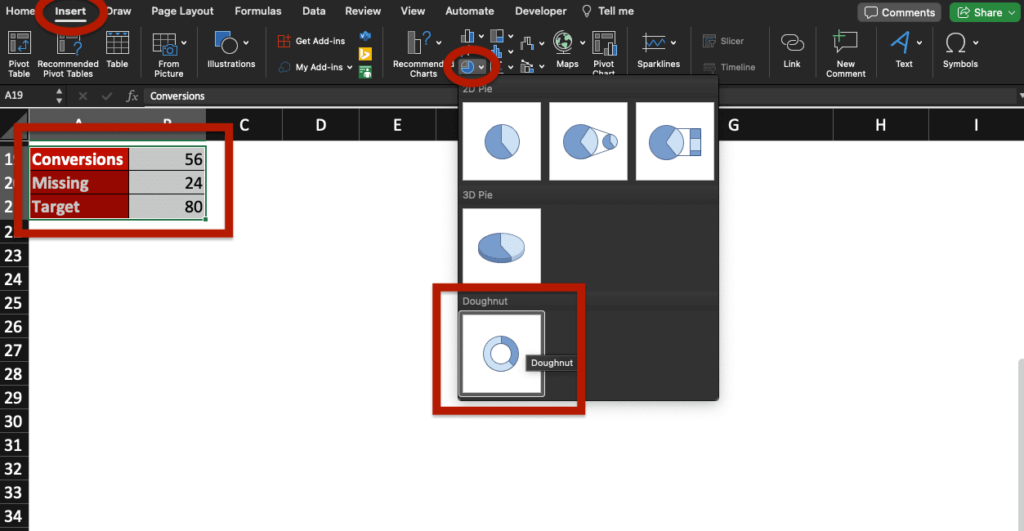
Task: Click the formula bar containing Conversions
Action: click(580, 96)
